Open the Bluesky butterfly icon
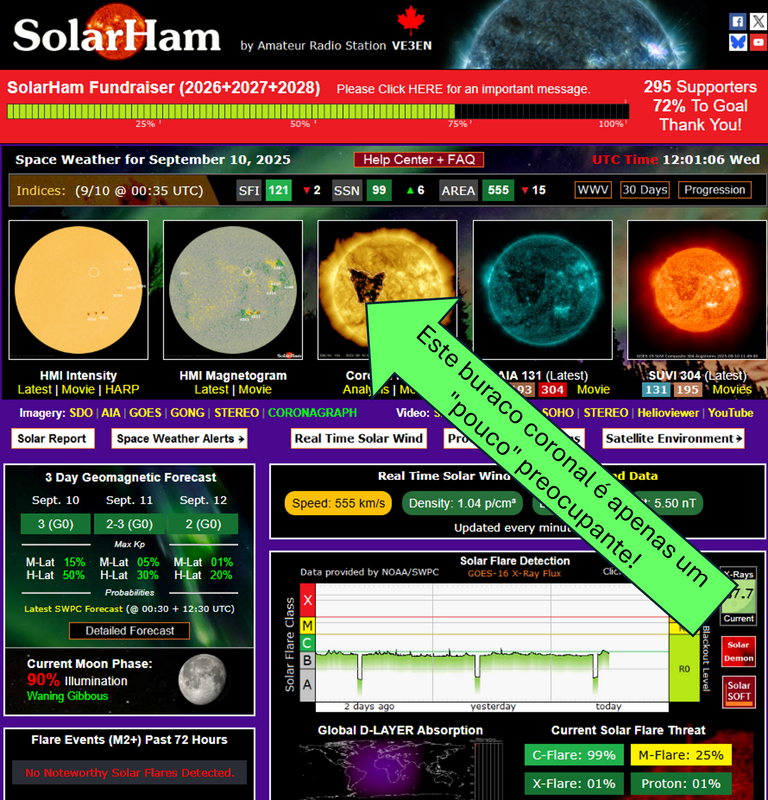Screen dimensions: 768x800 click(x=737, y=42)
